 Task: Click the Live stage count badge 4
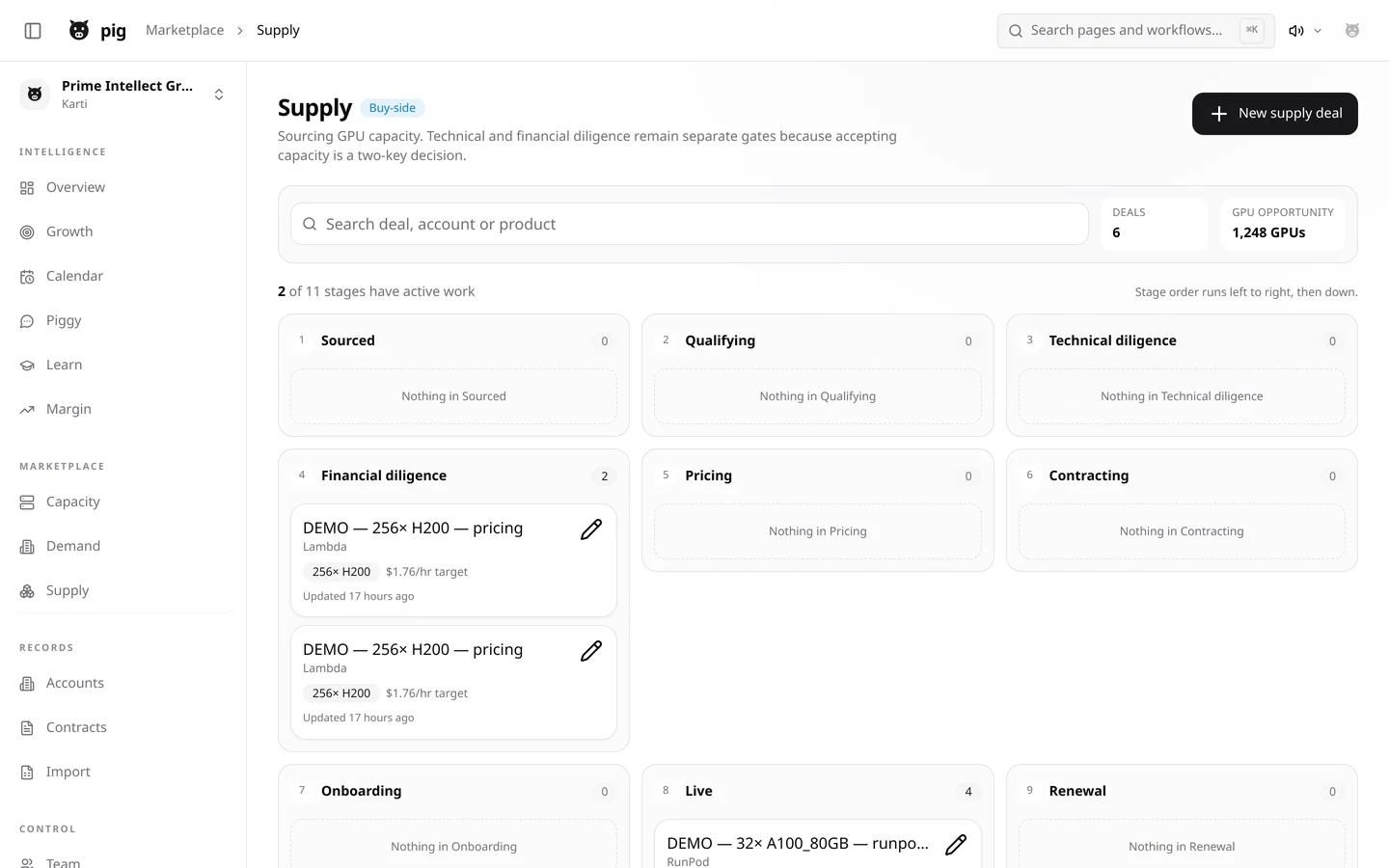(968, 792)
